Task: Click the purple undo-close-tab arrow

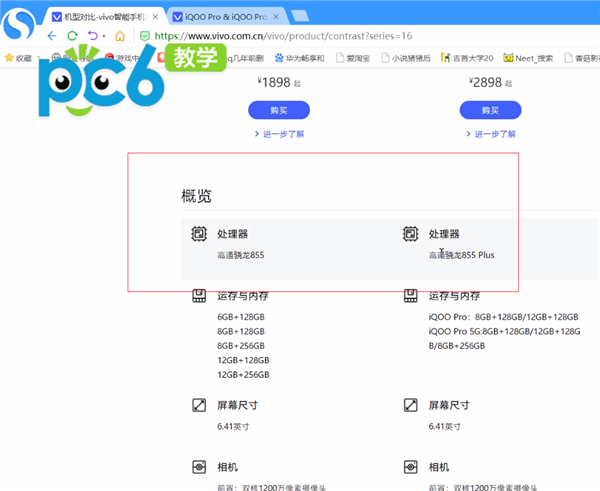Action: (x=93, y=36)
